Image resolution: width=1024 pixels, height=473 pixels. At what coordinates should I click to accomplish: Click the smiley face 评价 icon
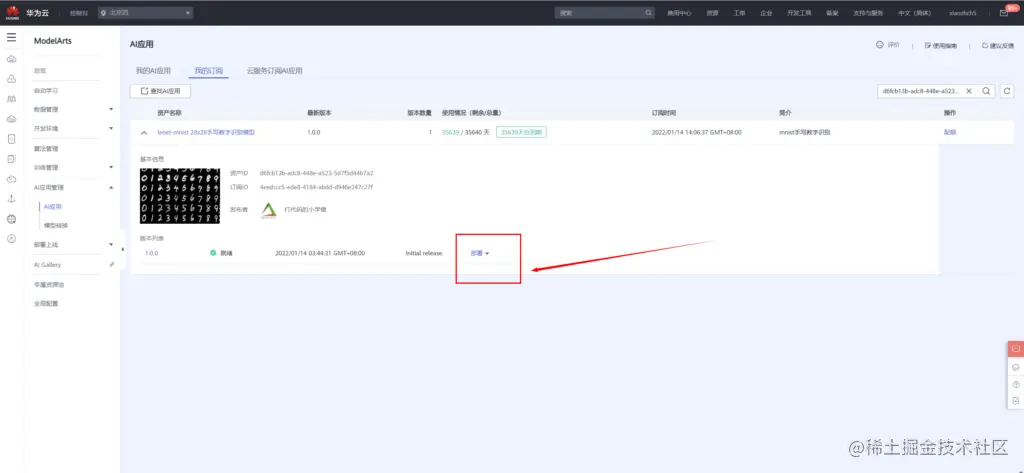coord(879,45)
